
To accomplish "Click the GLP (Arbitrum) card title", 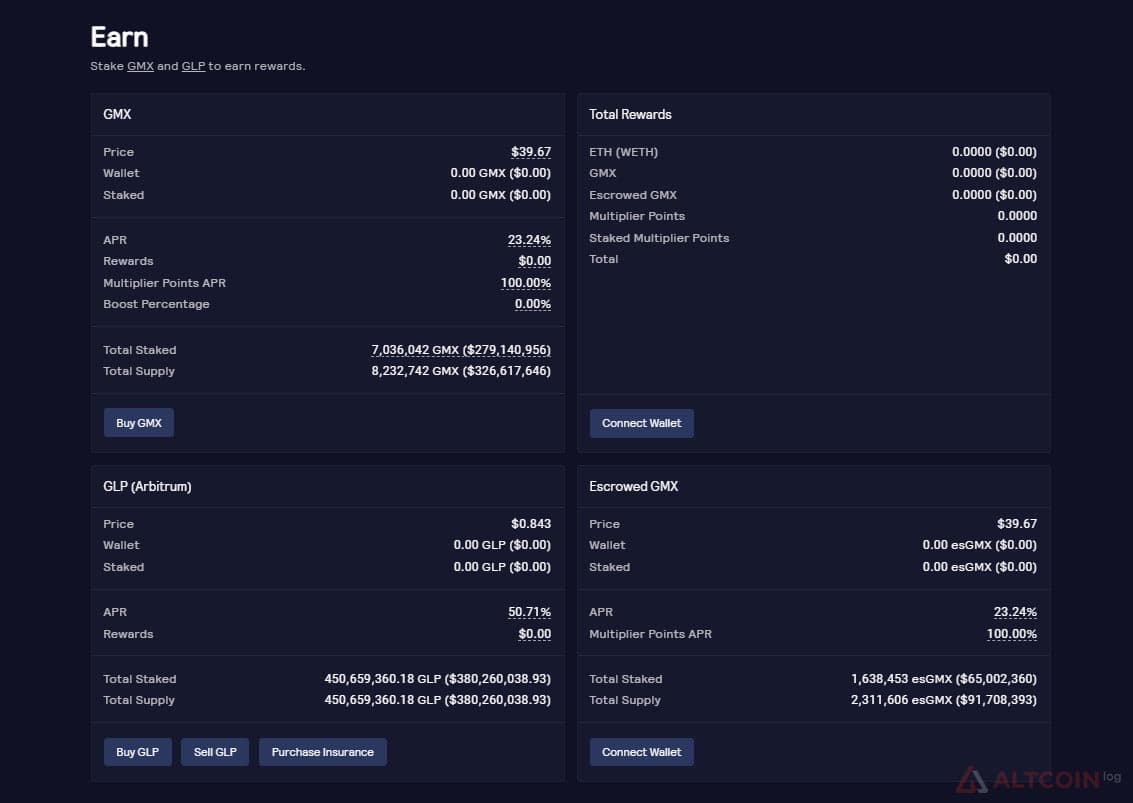I will 147,486.
